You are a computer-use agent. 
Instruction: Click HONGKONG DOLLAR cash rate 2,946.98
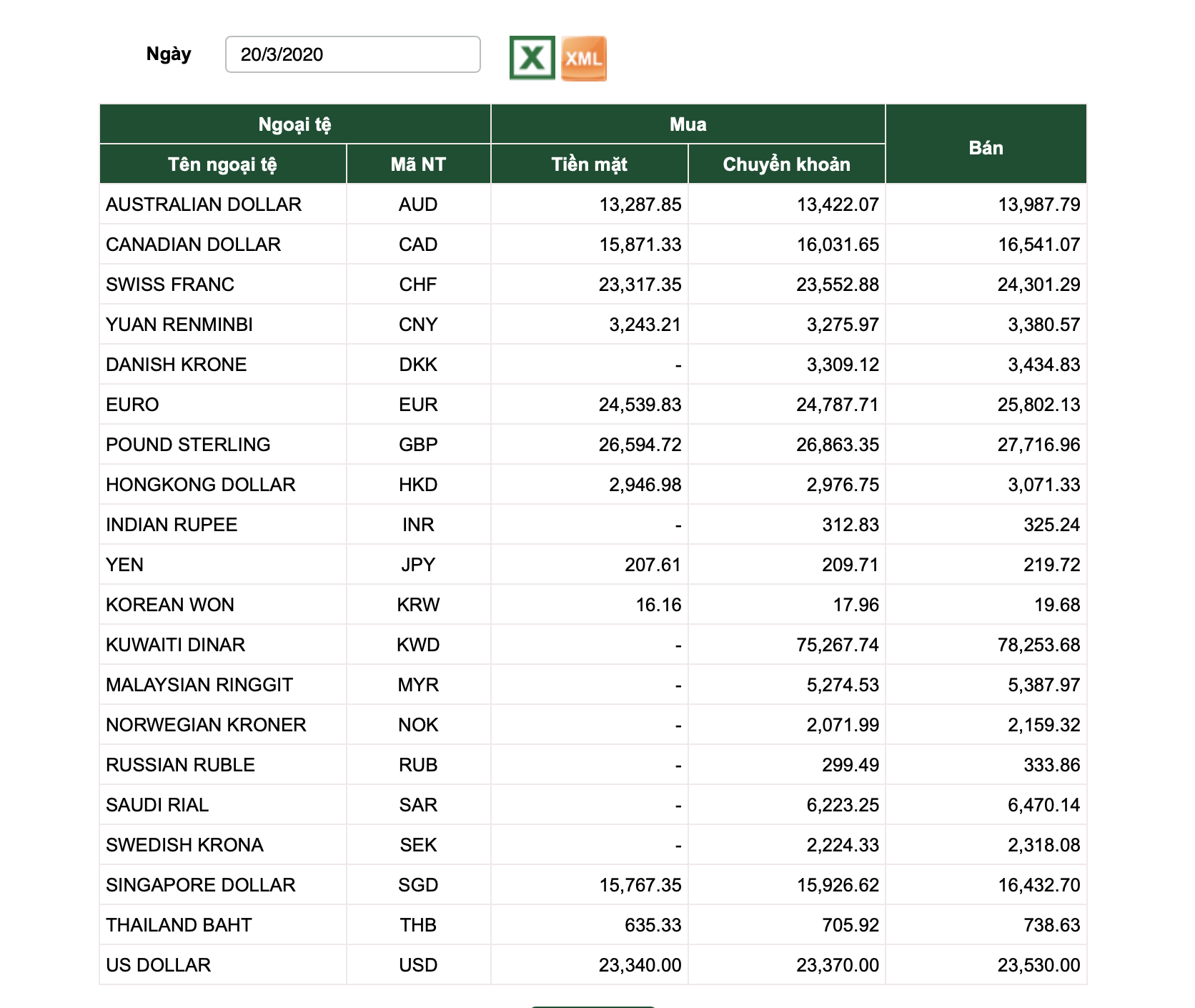tap(645, 485)
